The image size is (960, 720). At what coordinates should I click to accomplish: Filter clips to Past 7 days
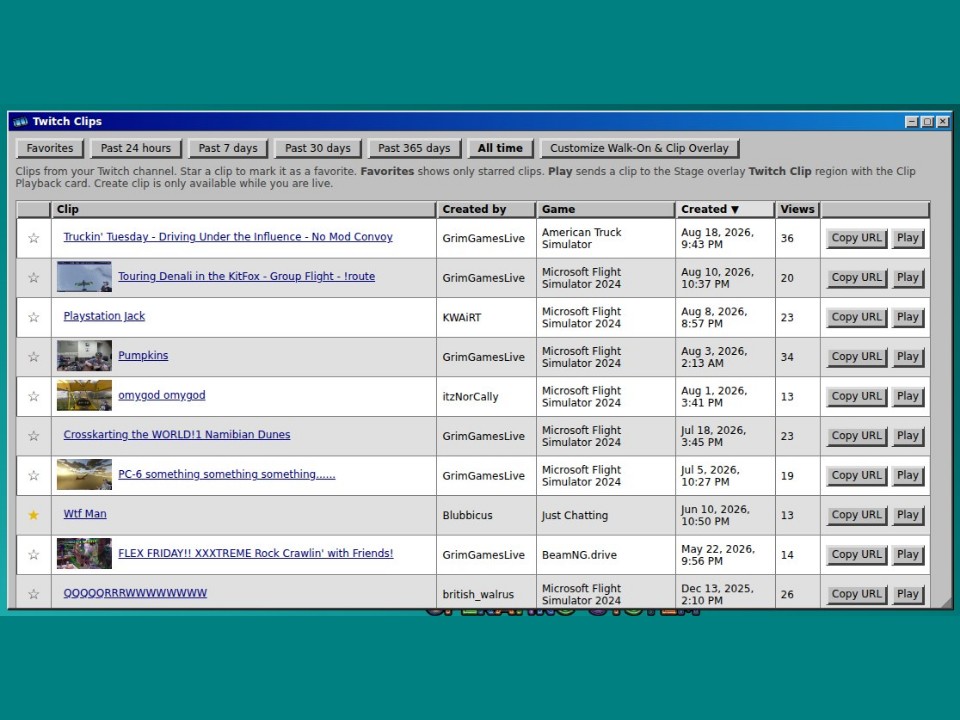pyautogui.click(x=228, y=148)
